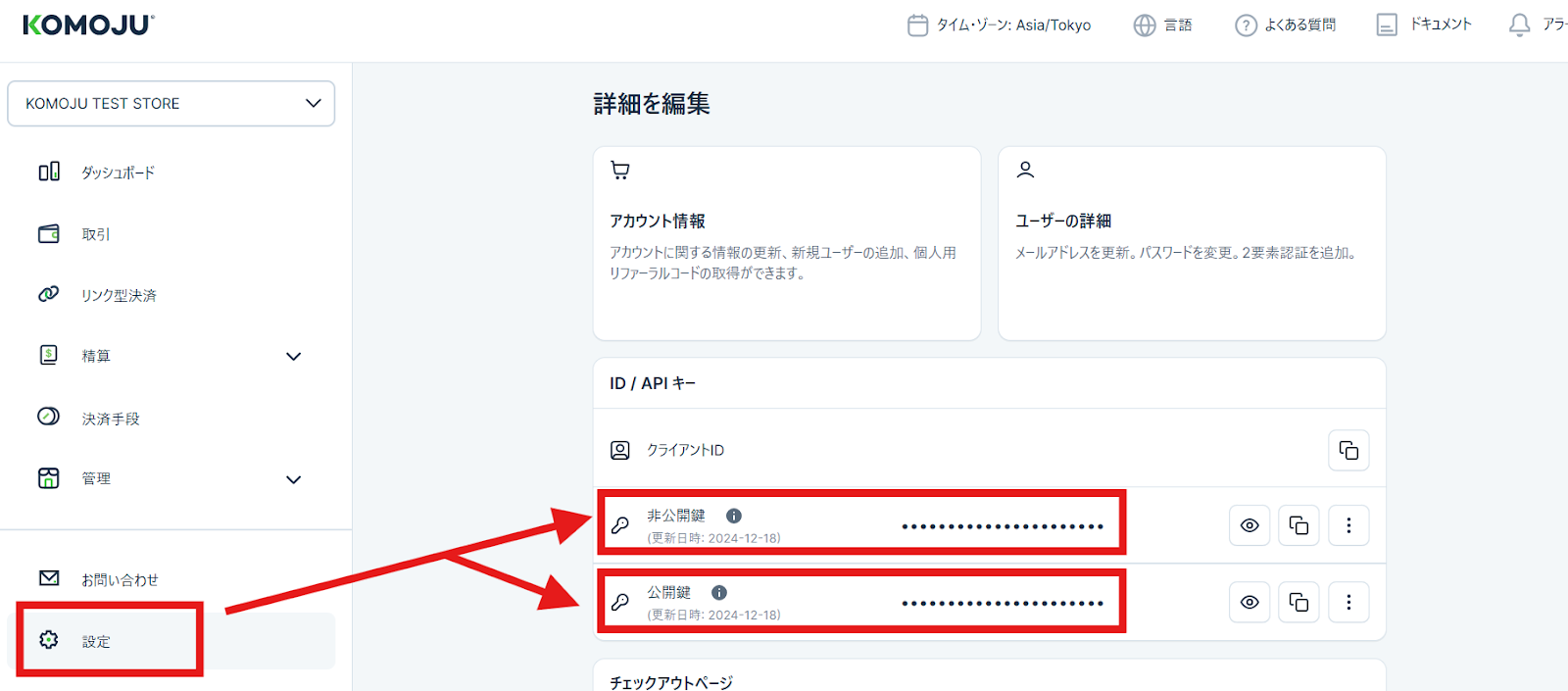1568x691 pixels.
Task: Open ダッシュボード in the sidebar
Action: (x=118, y=173)
